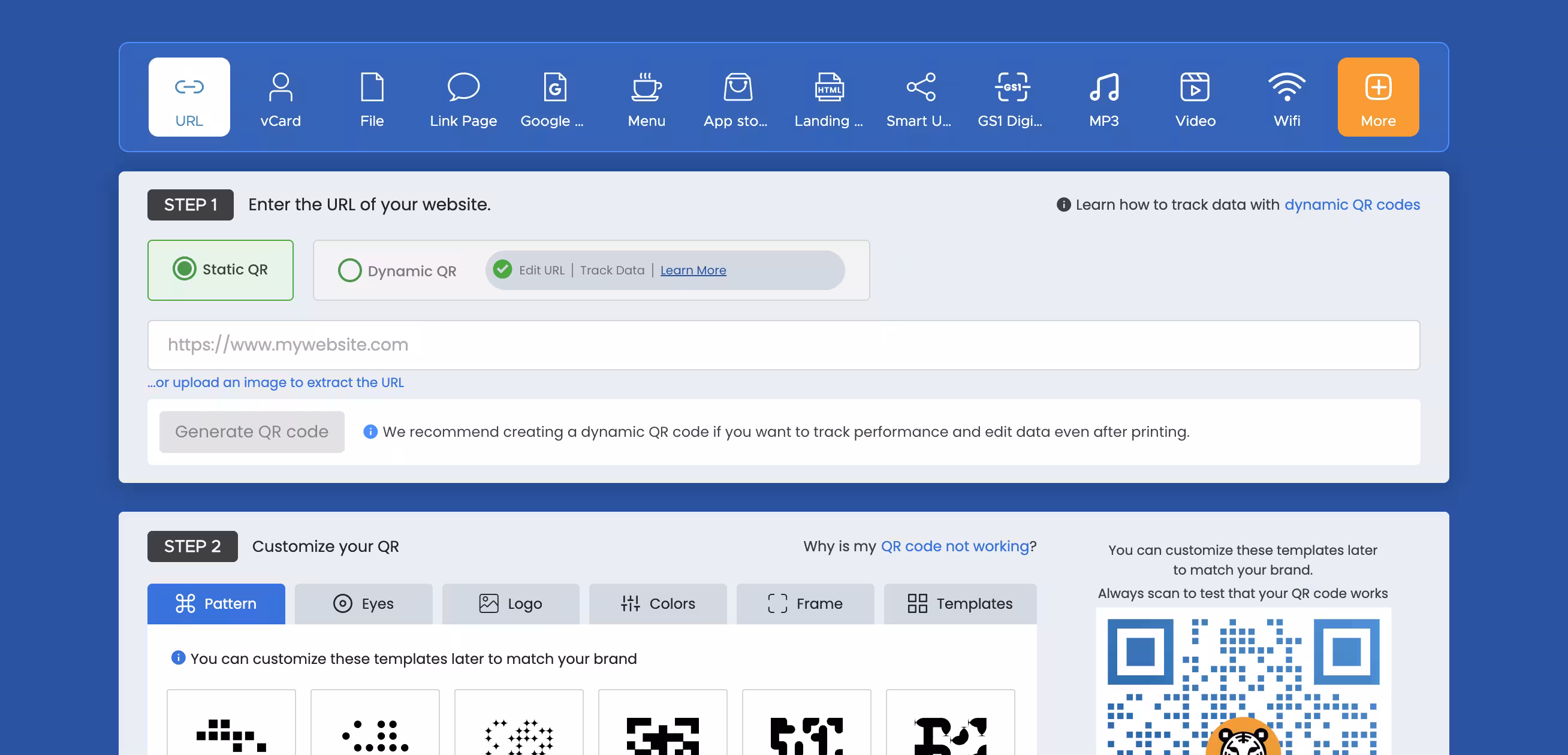The height and width of the screenshot is (755, 1568).
Task: Click the "Track Data" label
Action: tap(612, 270)
